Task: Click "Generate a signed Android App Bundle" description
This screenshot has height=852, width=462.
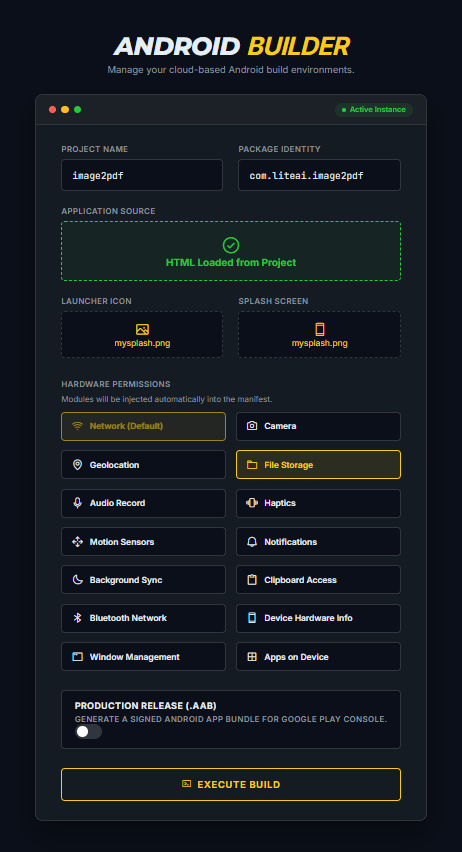Action: coord(231,719)
